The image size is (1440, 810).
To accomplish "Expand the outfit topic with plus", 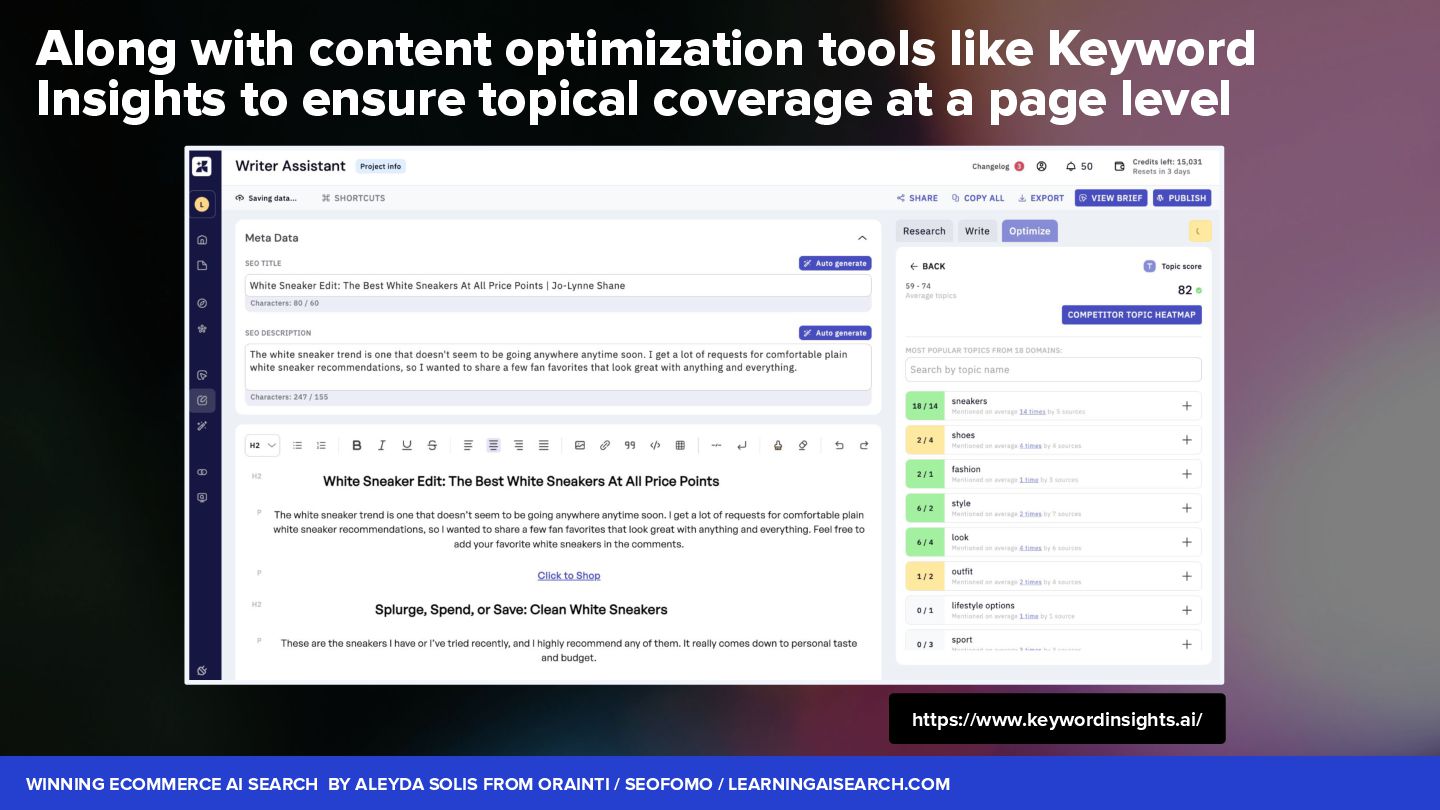I will tap(1187, 576).
